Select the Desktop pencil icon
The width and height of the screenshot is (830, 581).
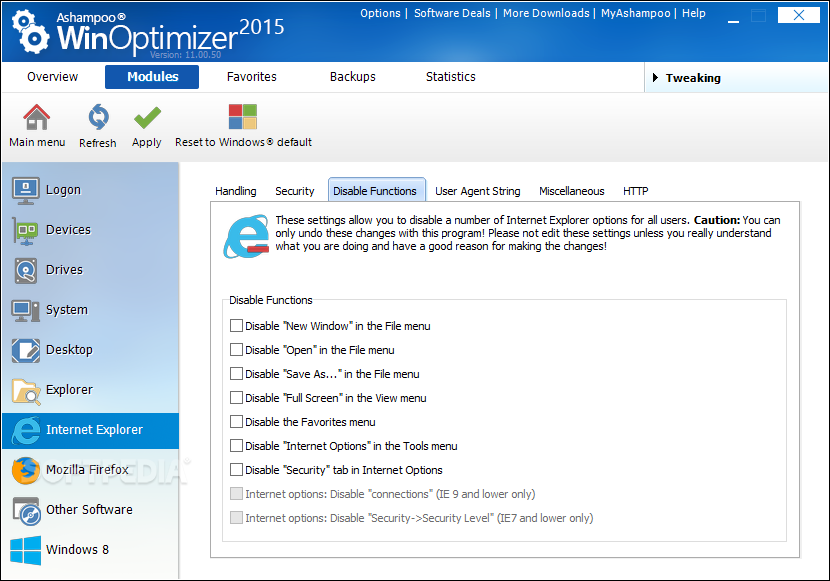25,350
